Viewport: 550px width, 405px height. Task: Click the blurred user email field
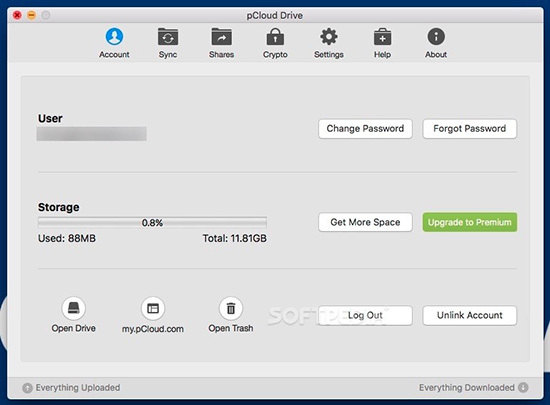(92, 134)
